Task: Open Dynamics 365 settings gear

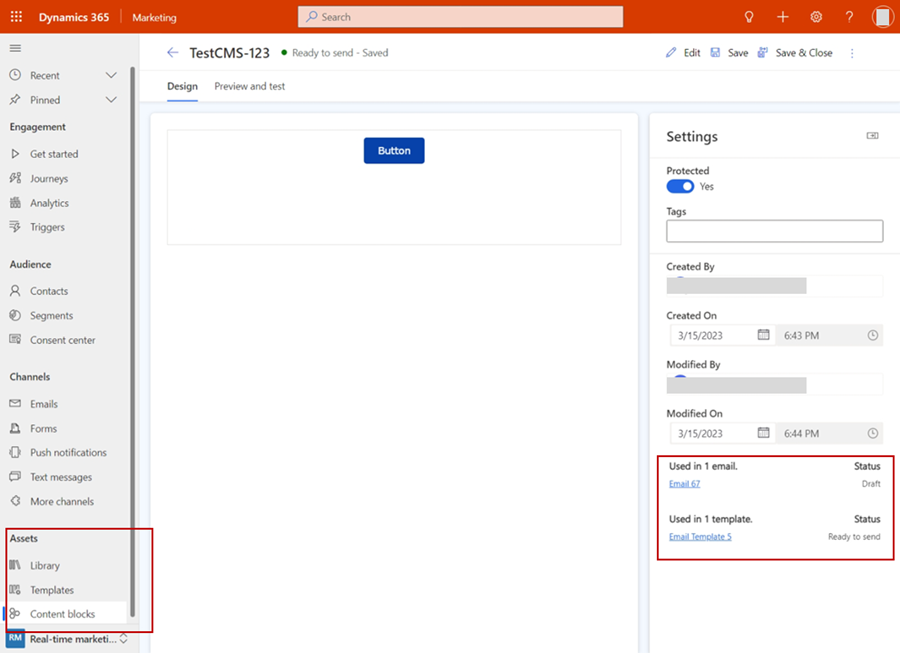Action: [816, 16]
